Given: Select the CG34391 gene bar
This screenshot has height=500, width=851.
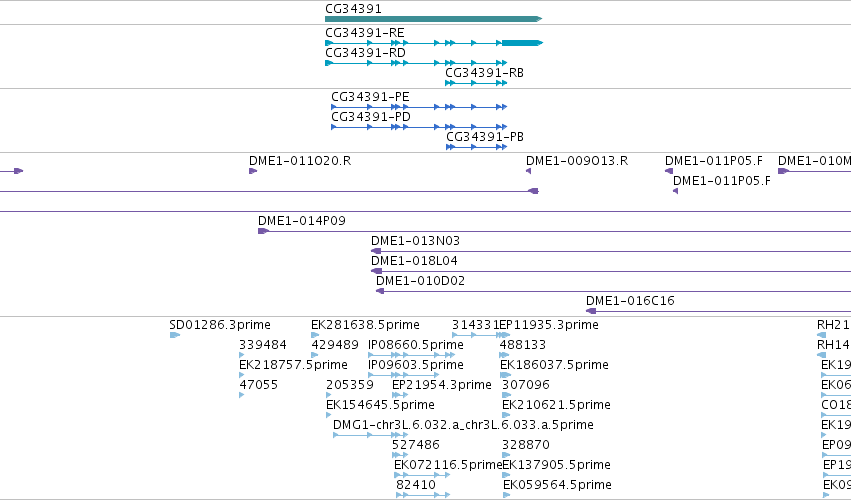Looking at the screenshot, I should tap(433, 19).
